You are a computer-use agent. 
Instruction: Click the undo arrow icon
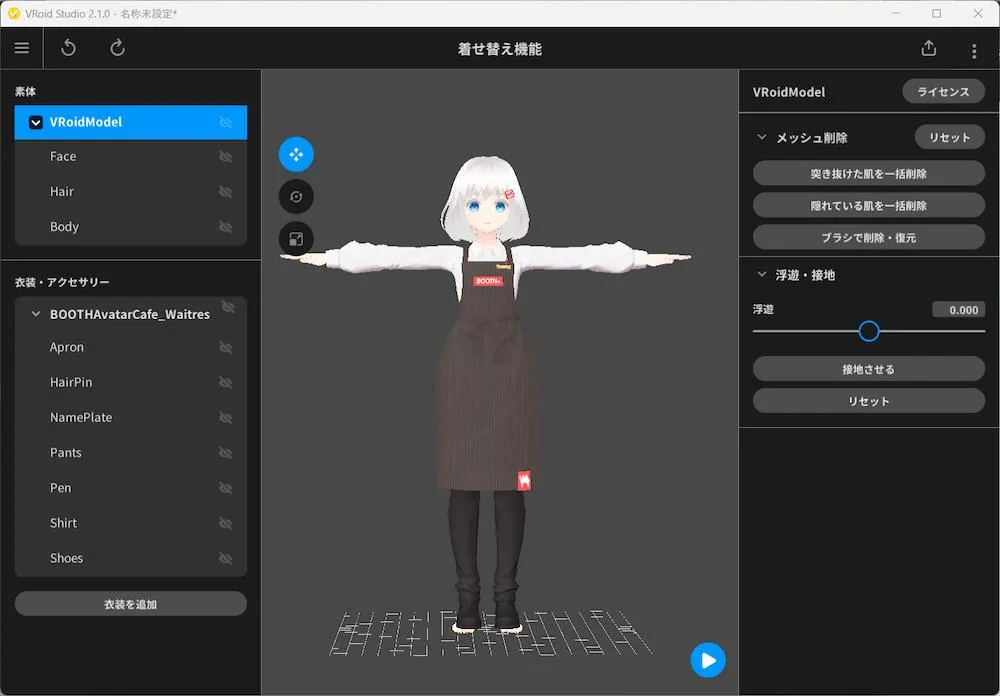(x=68, y=48)
